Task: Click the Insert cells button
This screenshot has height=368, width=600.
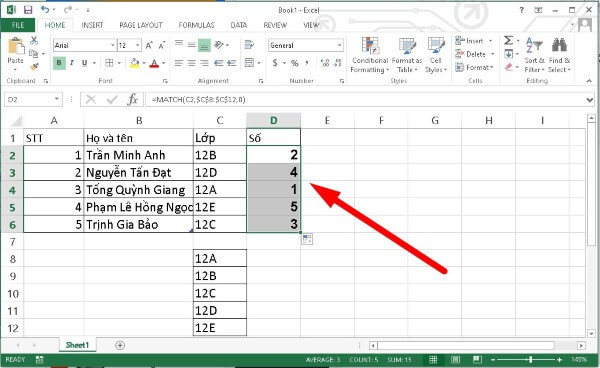Action: point(474,41)
